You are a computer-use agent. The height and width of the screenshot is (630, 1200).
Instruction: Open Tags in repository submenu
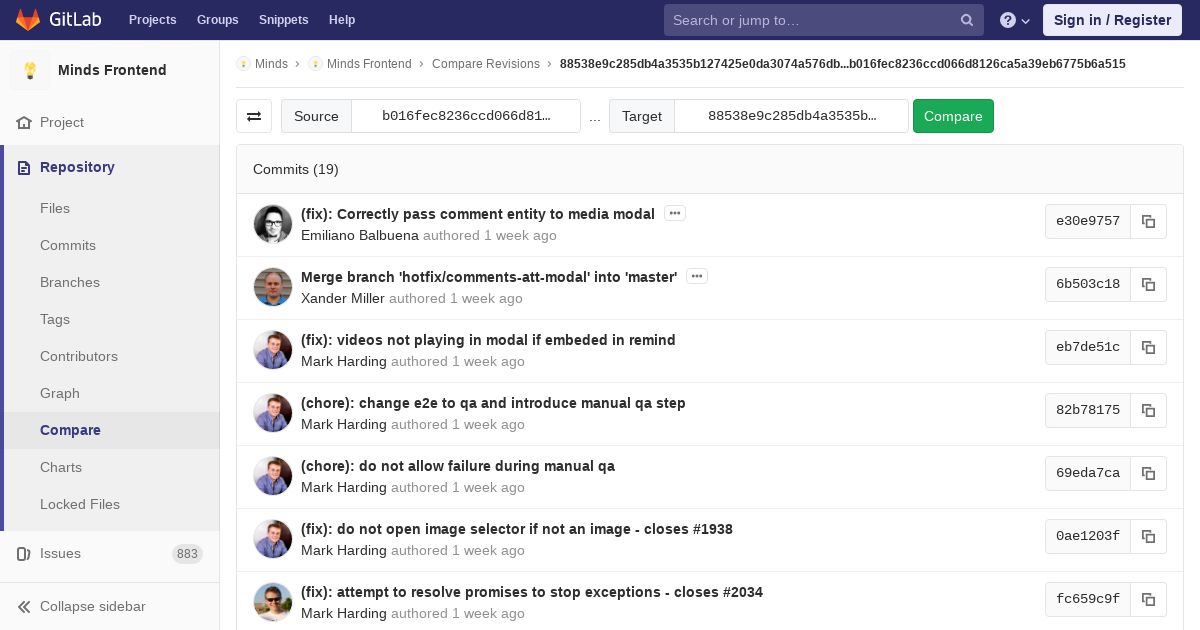pos(55,319)
